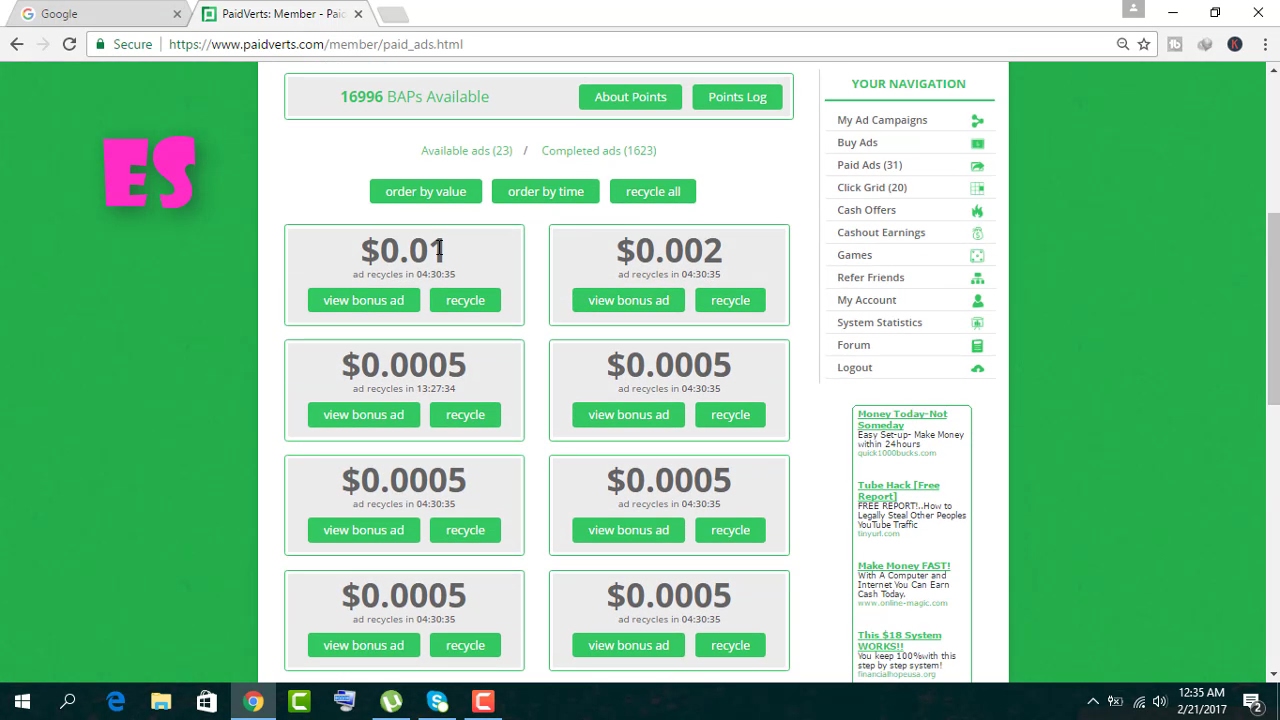View bonus ad for the $0.01 ad
The height and width of the screenshot is (720, 1280).
click(x=364, y=300)
